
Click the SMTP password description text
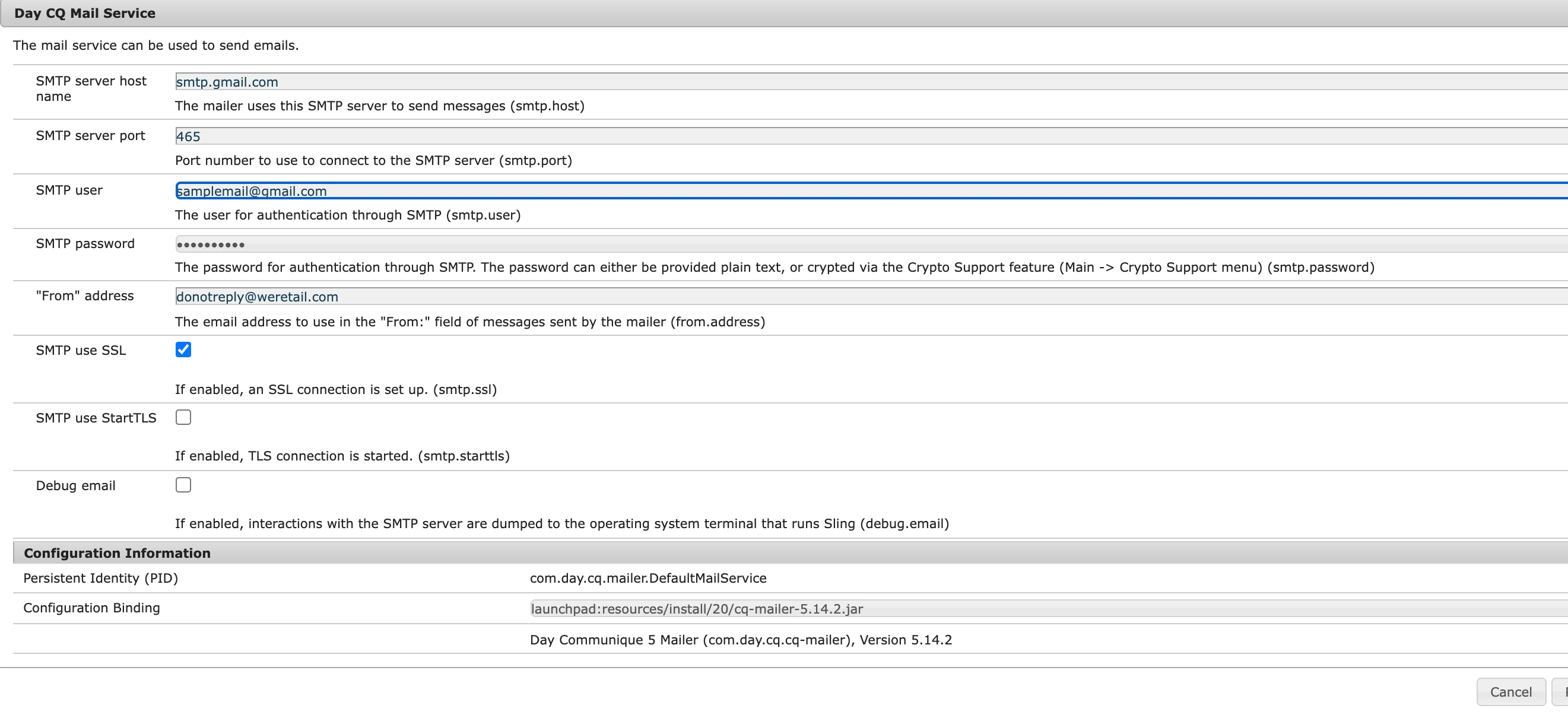pos(774,267)
